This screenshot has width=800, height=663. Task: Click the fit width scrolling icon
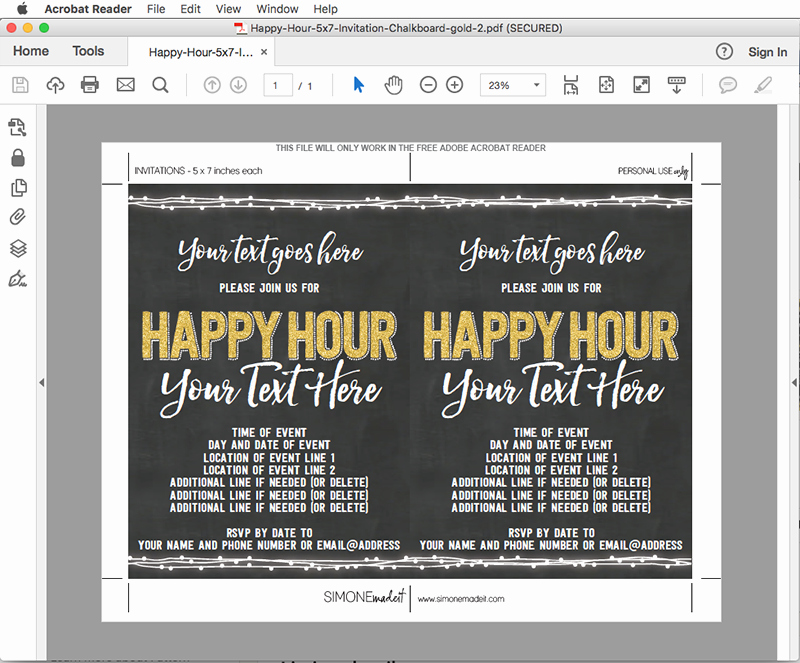[571, 85]
